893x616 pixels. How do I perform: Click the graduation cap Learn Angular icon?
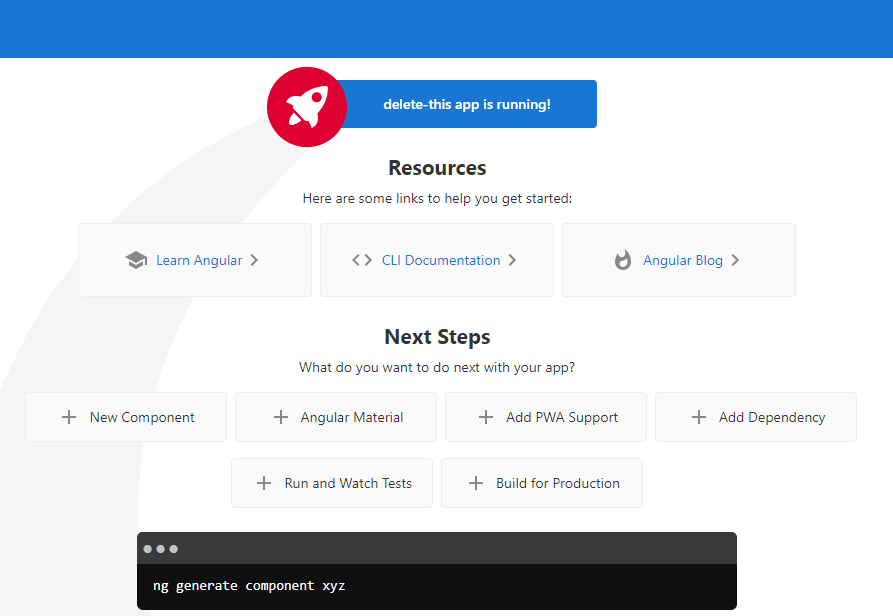(x=136, y=260)
